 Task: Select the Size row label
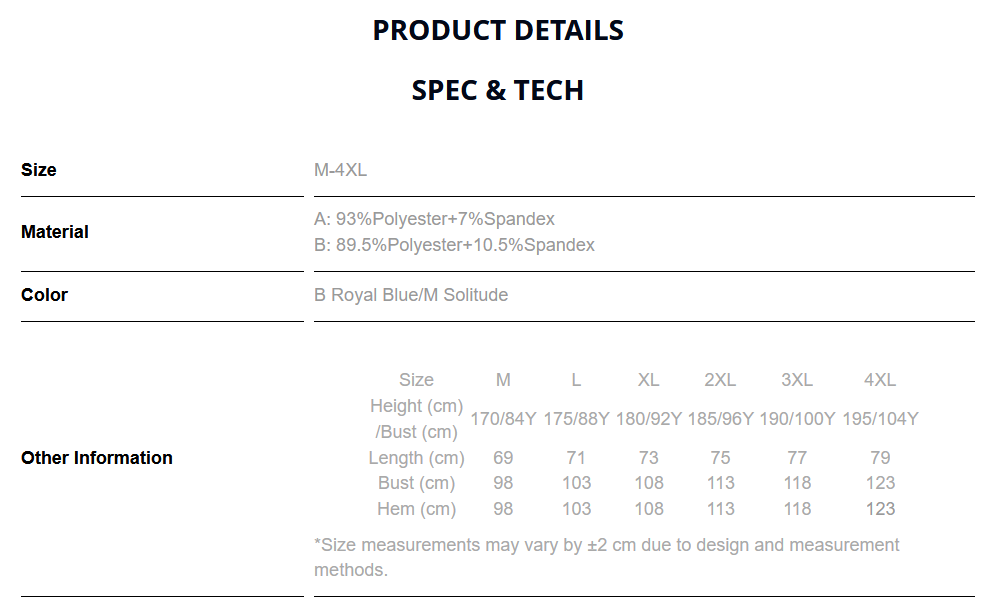39,170
